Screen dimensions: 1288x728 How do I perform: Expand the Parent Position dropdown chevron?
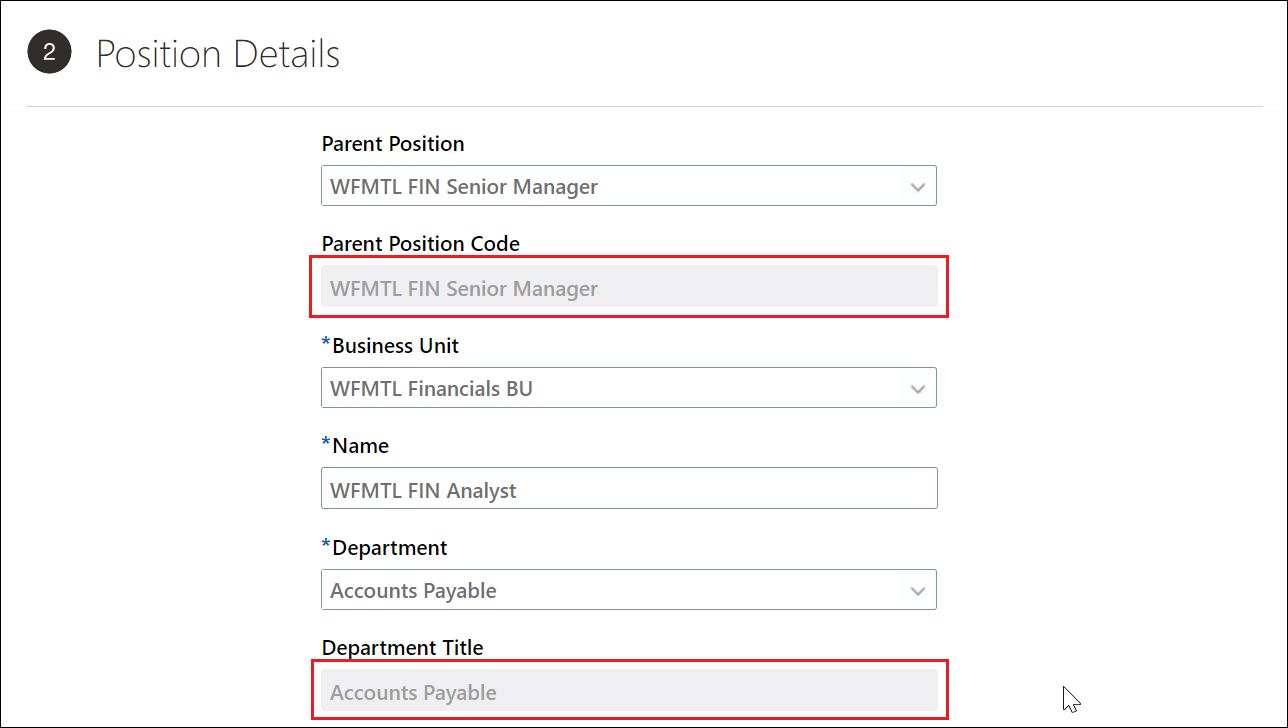[x=918, y=187]
